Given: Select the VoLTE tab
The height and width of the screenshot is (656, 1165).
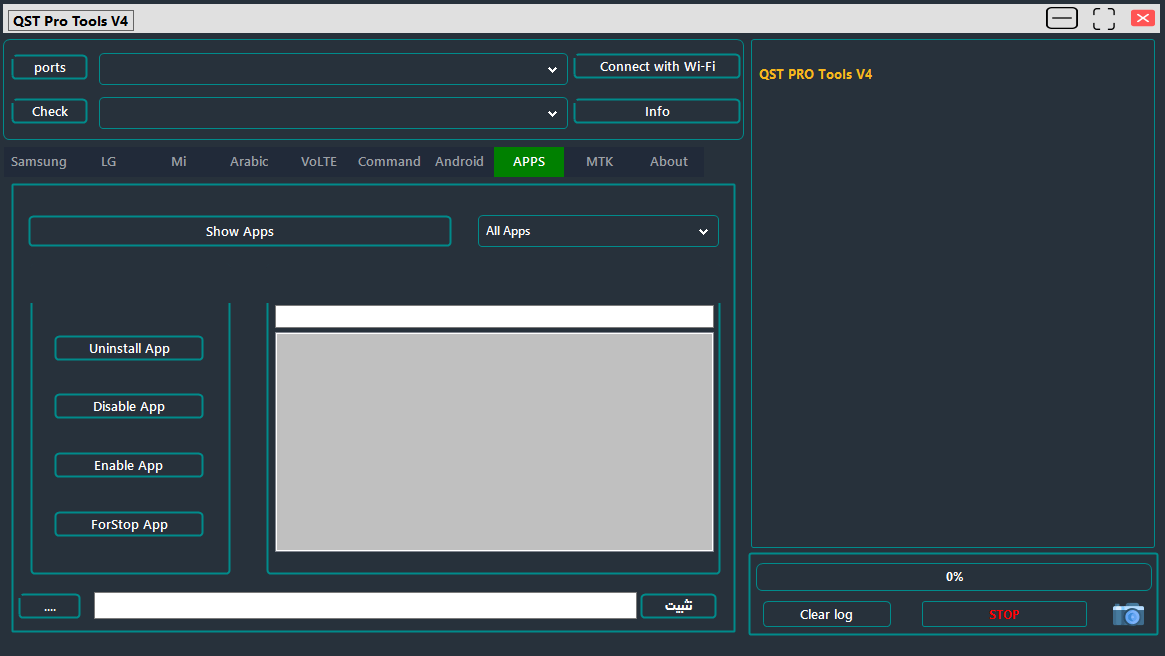Looking at the screenshot, I should tap(319, 162).
